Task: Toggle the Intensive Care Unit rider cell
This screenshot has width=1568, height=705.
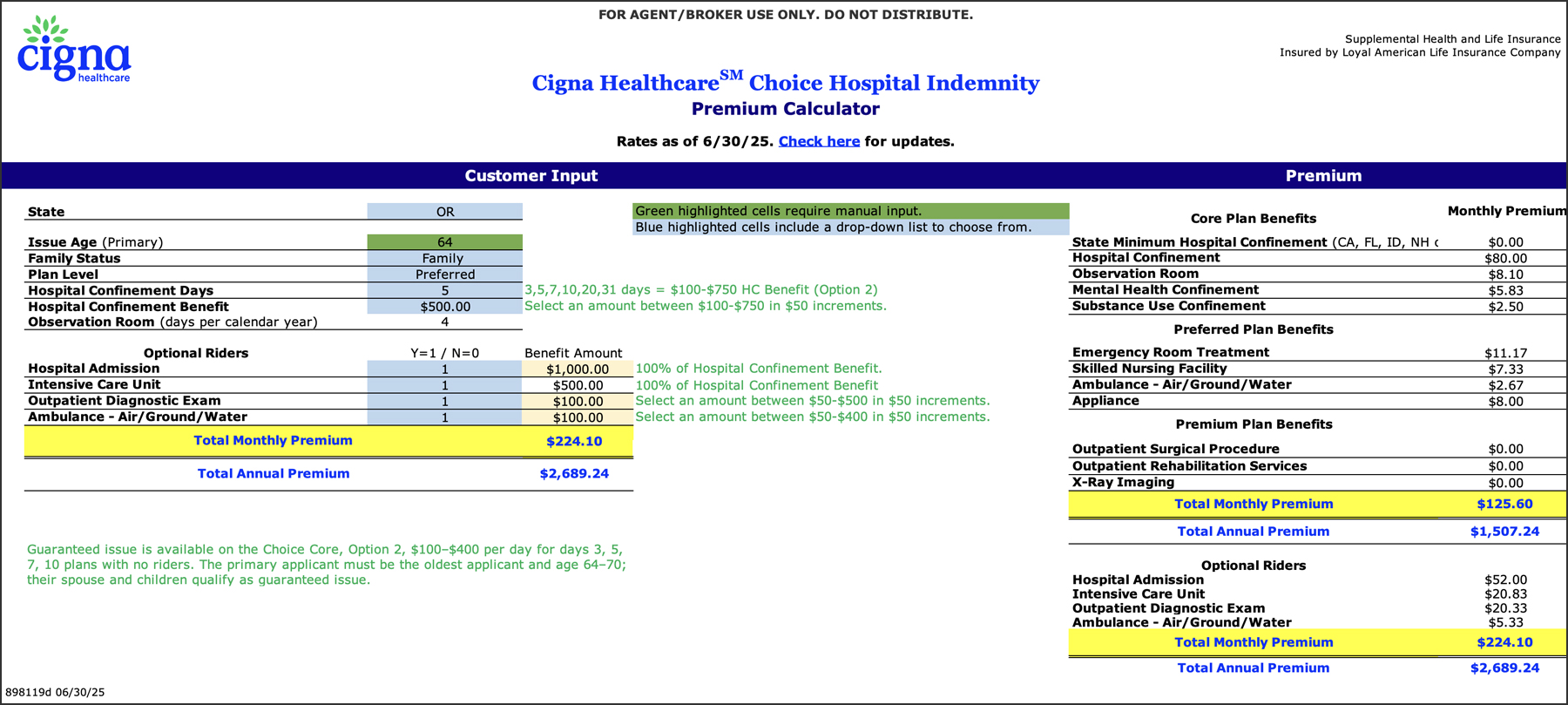Action: [x=444, y=385]
